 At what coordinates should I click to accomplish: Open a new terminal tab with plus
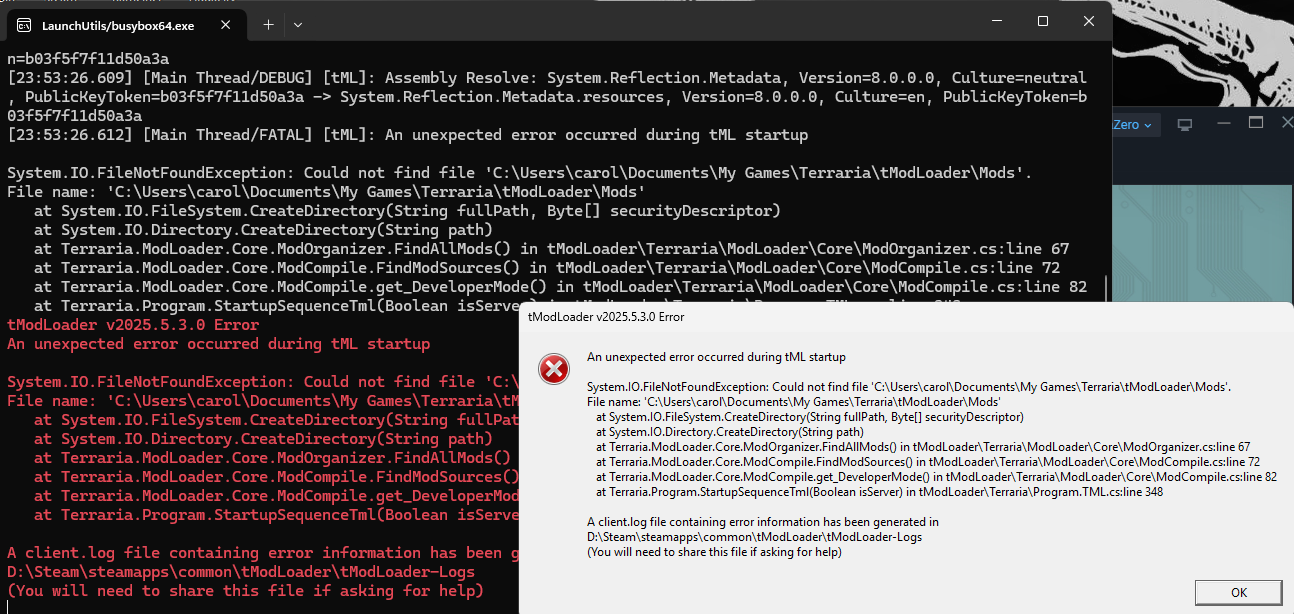point(268,23)
